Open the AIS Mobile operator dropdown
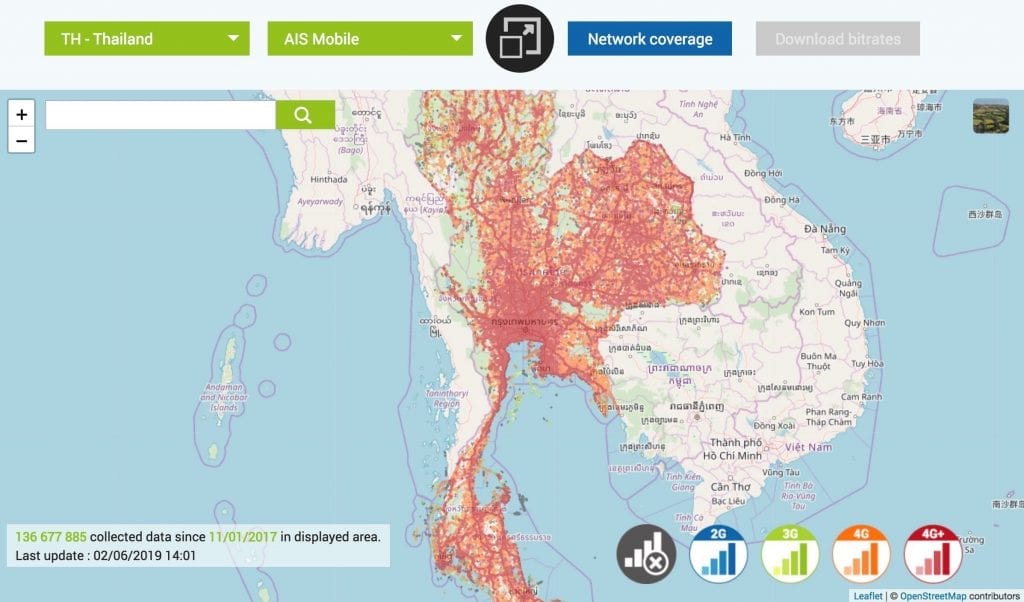This screenshot has width=1024, height=602. (370, 39)
